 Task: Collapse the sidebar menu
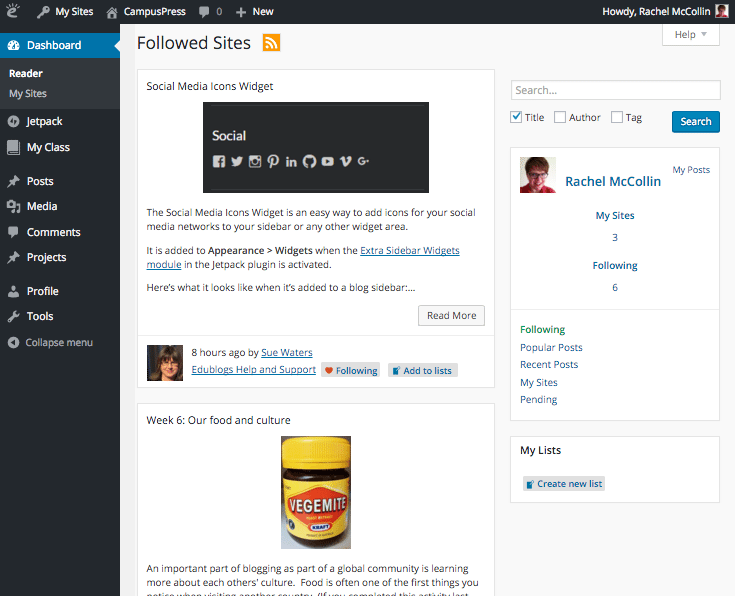[x=50, y=343]
